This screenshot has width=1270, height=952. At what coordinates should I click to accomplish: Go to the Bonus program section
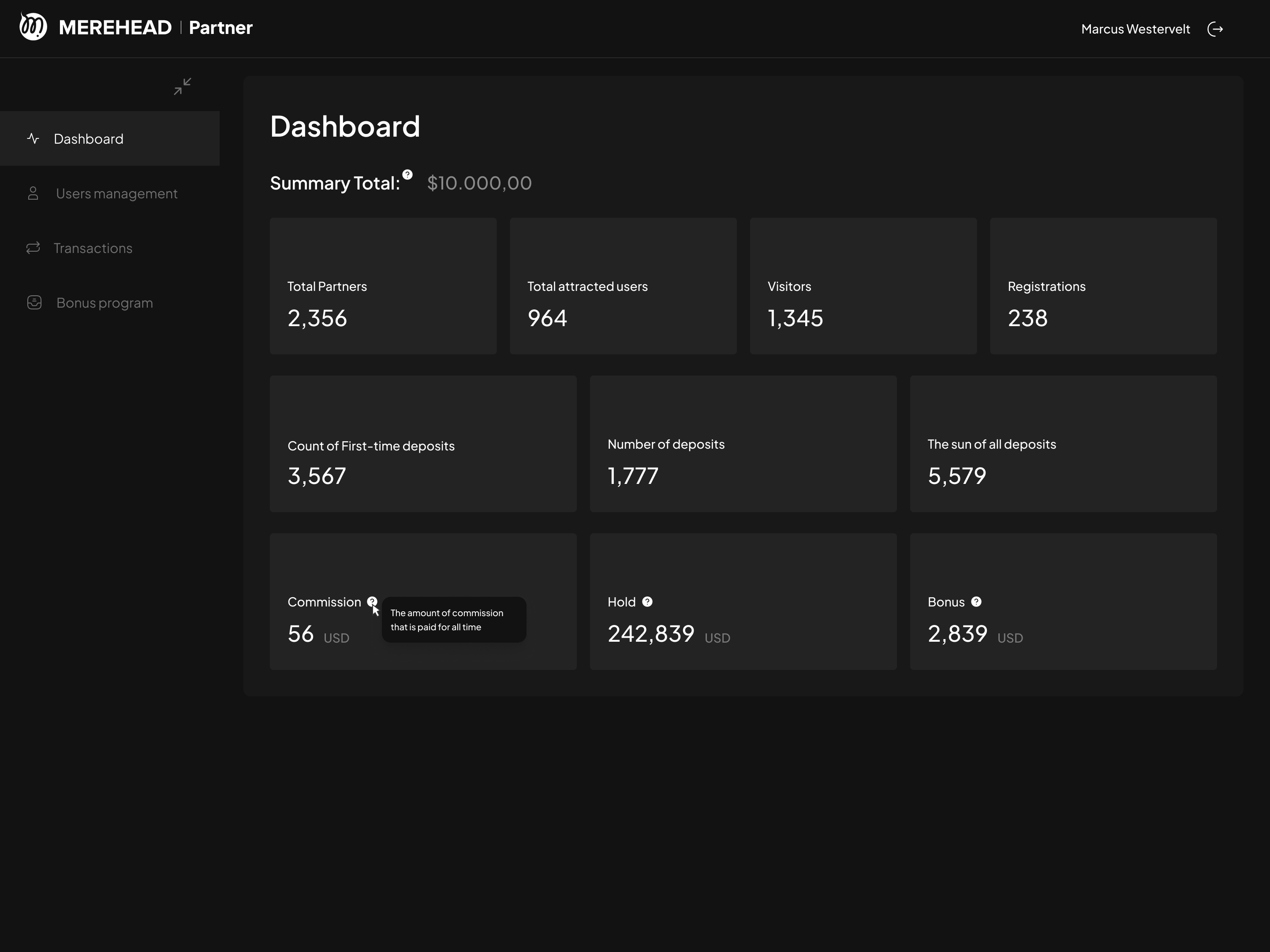(x=105, y=302)
